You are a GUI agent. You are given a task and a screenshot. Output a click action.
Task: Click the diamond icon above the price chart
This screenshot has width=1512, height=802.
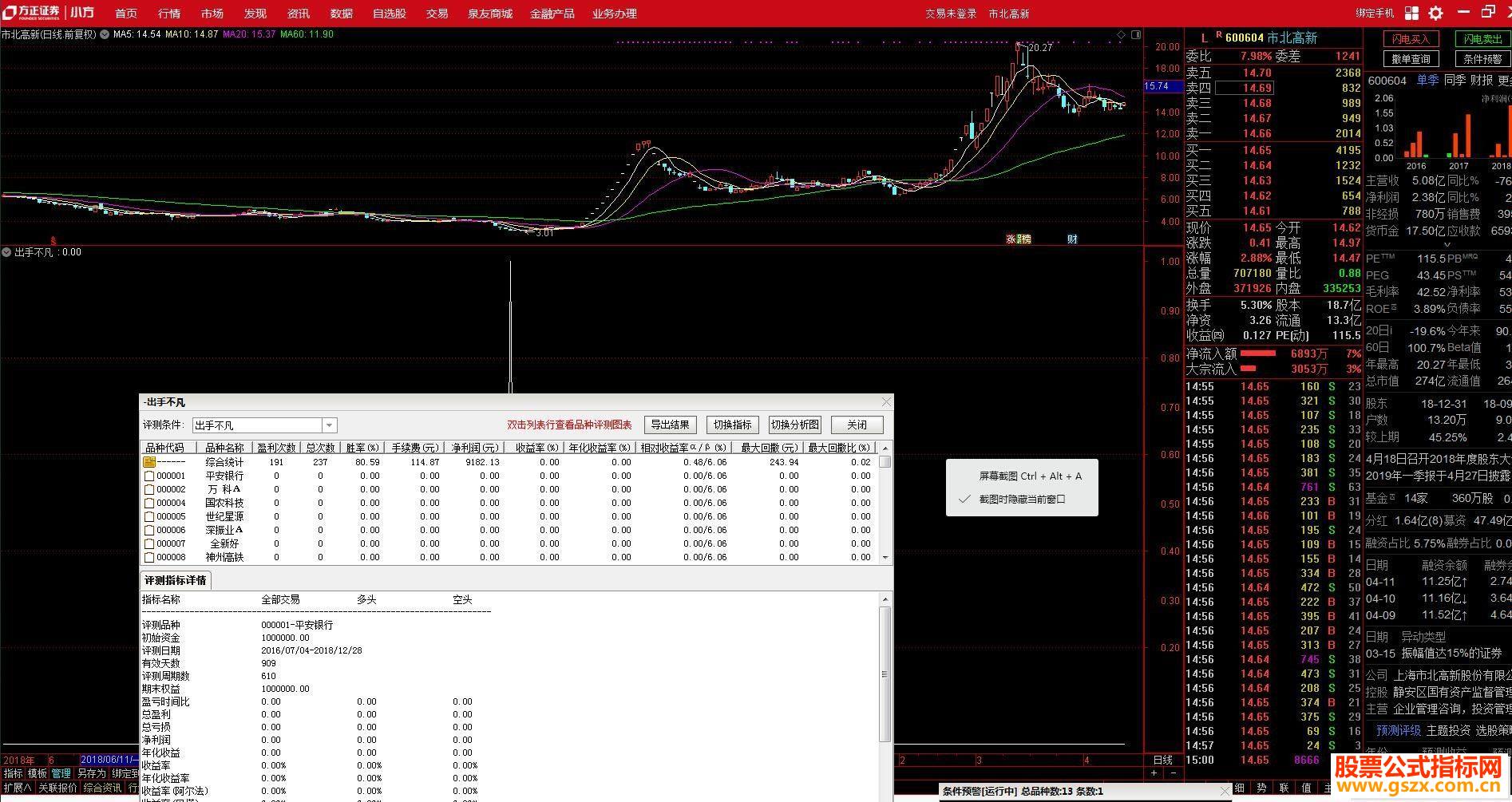pos(1121,34)
